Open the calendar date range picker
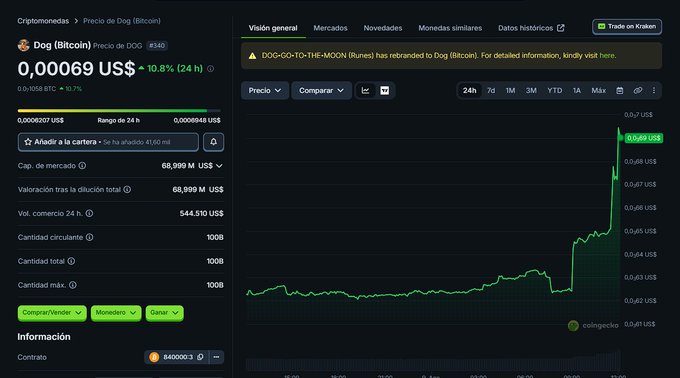This screenshot has width=680, height=378. (x=620, y=91)
